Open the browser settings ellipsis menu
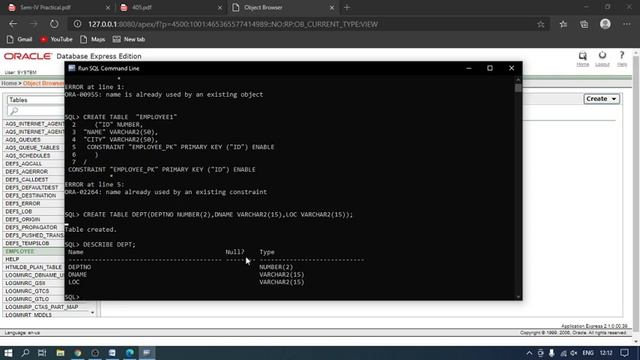This screenshot has width=640, height=360. (x=627, y=24)
